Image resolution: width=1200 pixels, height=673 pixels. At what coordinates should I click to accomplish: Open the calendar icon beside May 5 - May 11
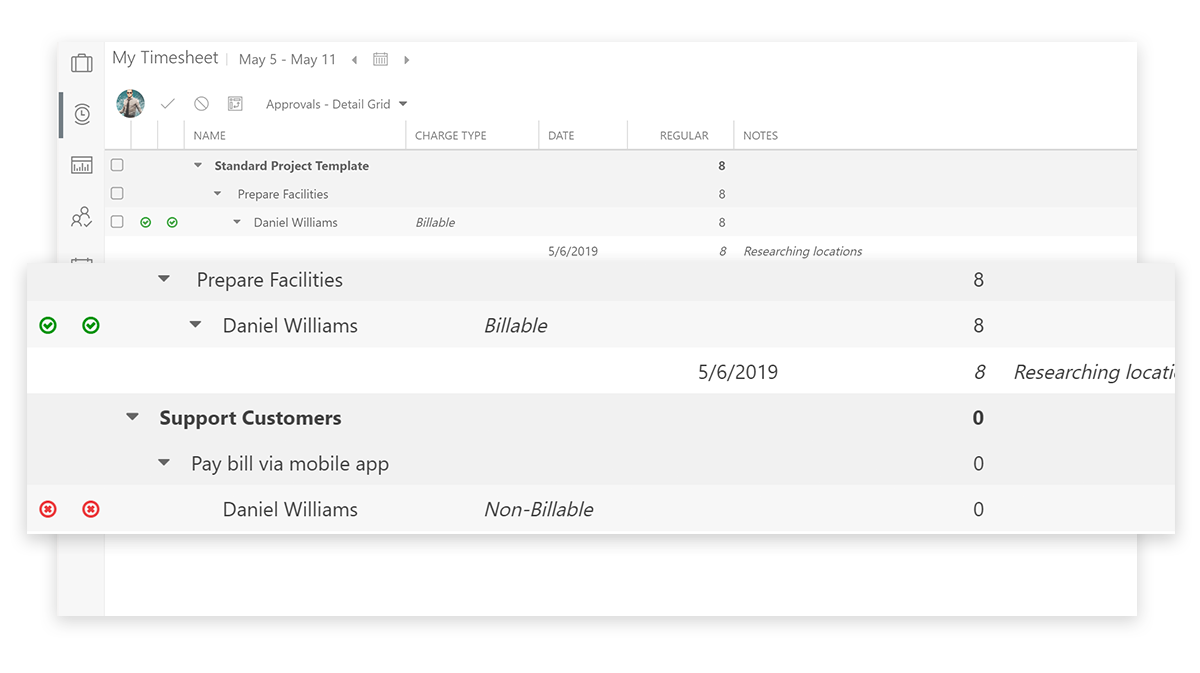pos(380,59)
